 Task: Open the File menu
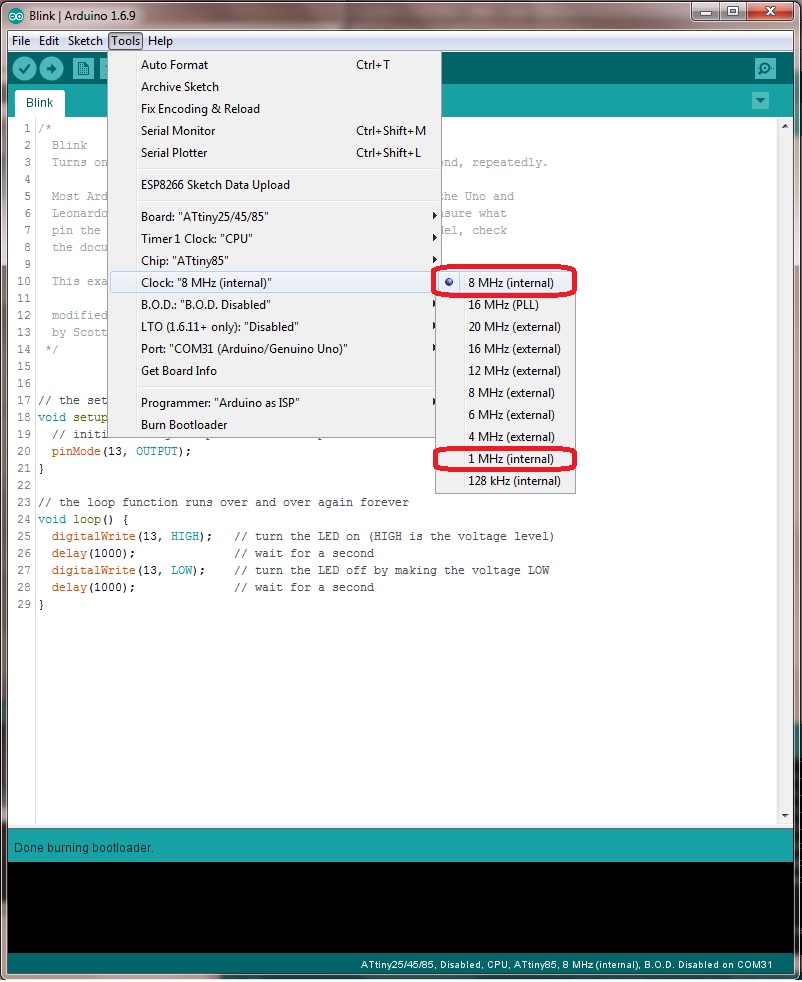point(21,41)
